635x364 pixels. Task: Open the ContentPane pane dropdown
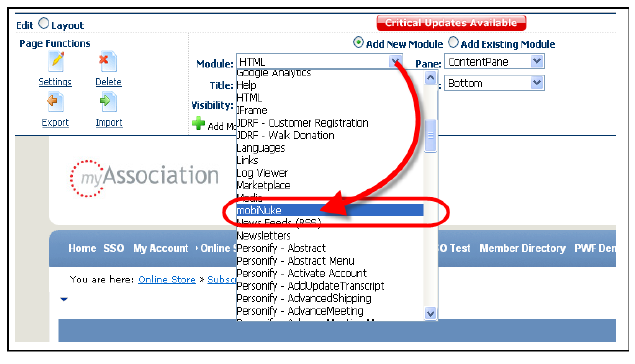(494, 62)
